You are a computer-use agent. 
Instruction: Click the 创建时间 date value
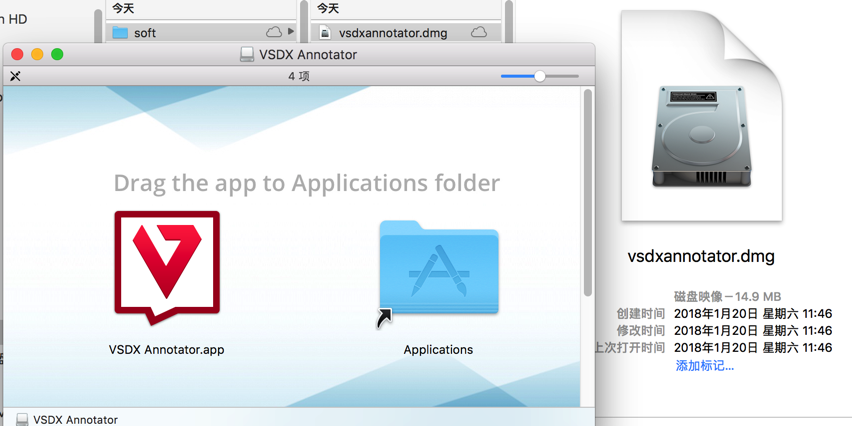click(753, 314)
